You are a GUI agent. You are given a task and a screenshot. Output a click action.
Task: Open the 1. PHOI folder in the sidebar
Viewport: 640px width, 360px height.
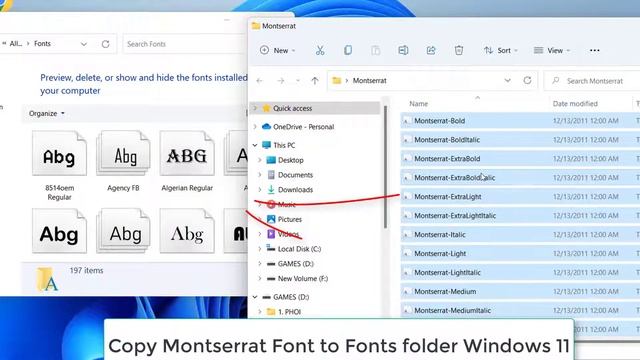coord(289,312)
